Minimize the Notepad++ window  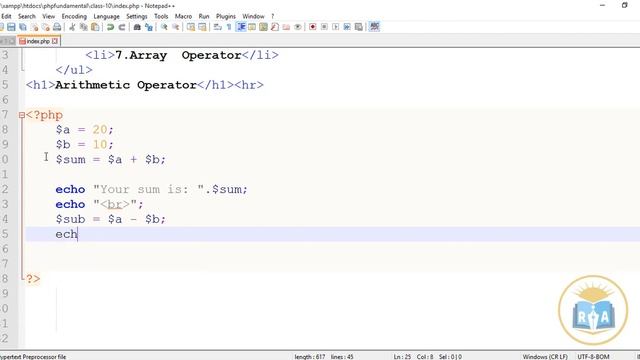point(602,5)
